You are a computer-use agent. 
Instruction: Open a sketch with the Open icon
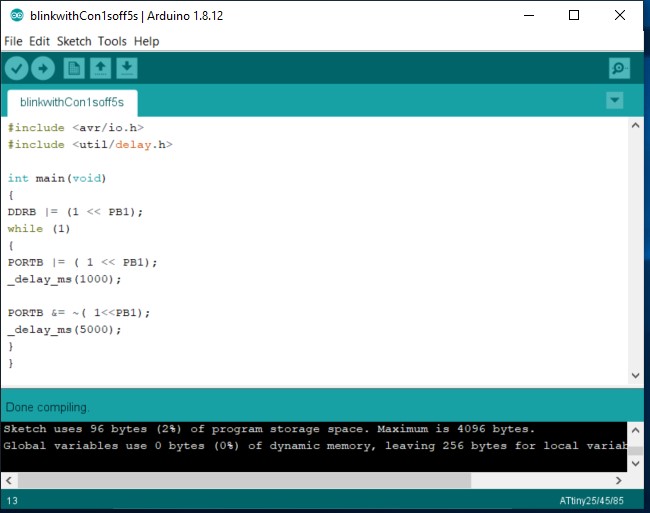(100, 68)
